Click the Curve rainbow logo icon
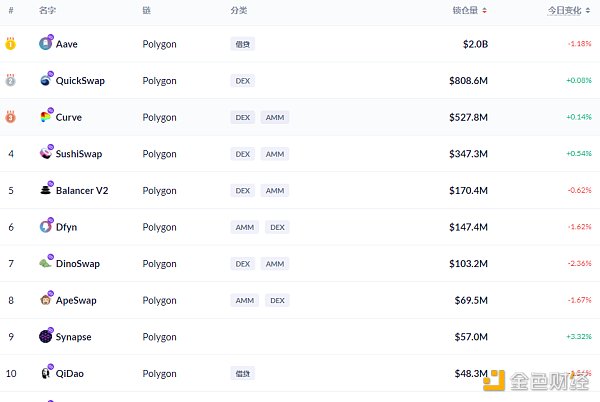This screenshot has height=402, width=600. point(46,117)
